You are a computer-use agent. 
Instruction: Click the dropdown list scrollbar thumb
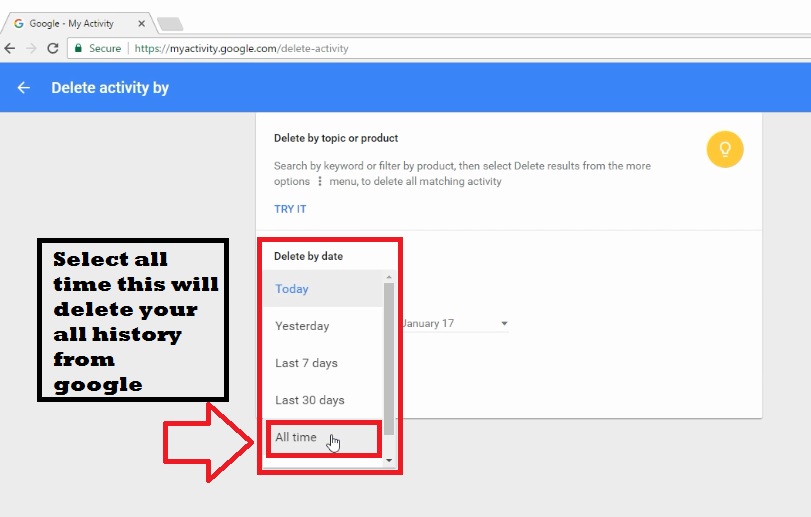(x=389, y=359)
